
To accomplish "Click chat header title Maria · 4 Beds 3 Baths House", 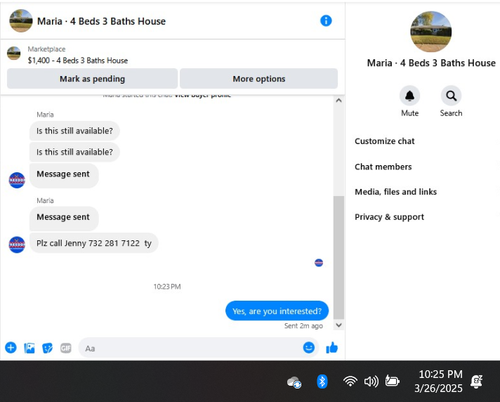I will click(x=101, y=21).
